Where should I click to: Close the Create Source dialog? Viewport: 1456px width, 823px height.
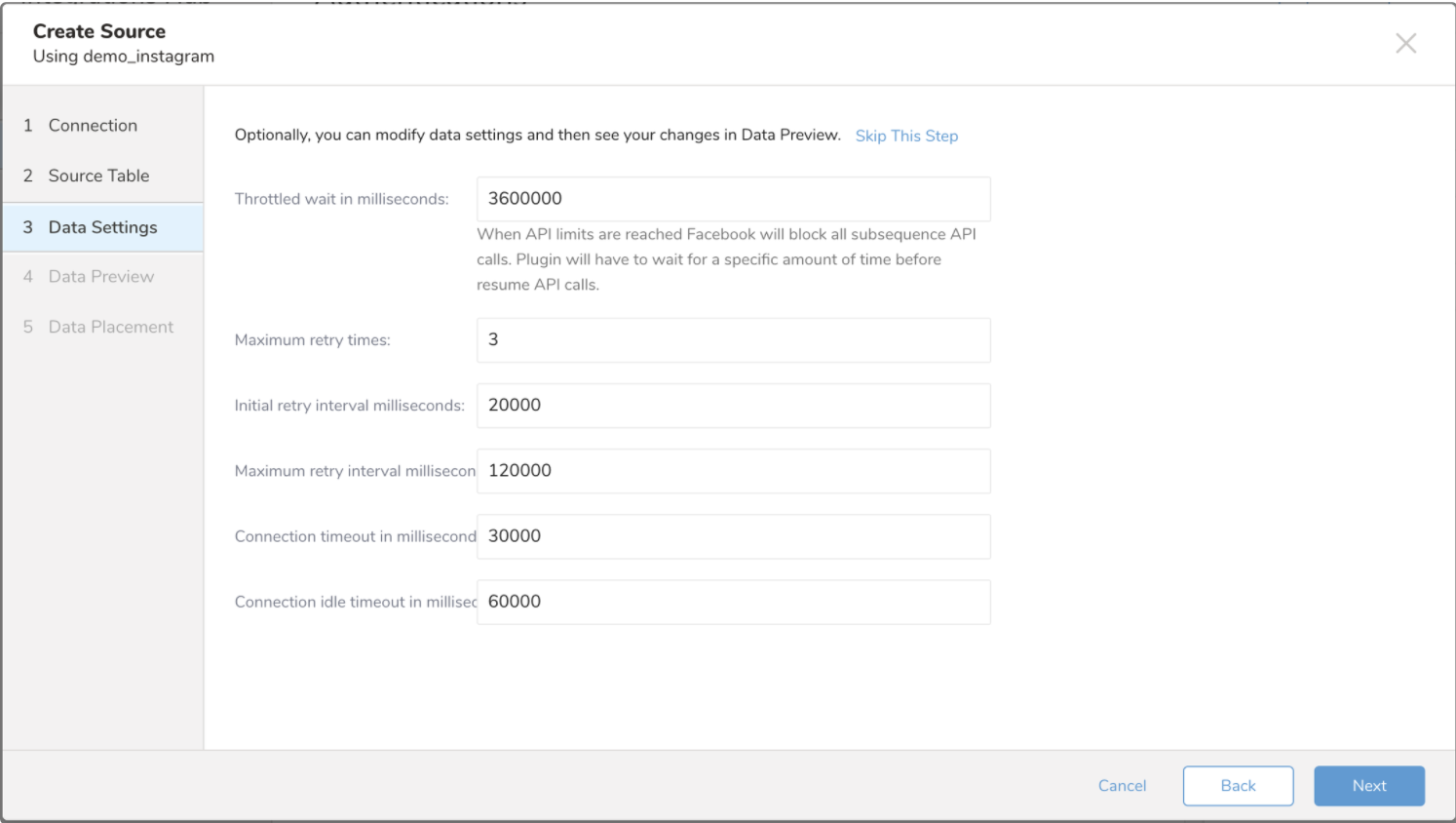[x=1405, y=43]
